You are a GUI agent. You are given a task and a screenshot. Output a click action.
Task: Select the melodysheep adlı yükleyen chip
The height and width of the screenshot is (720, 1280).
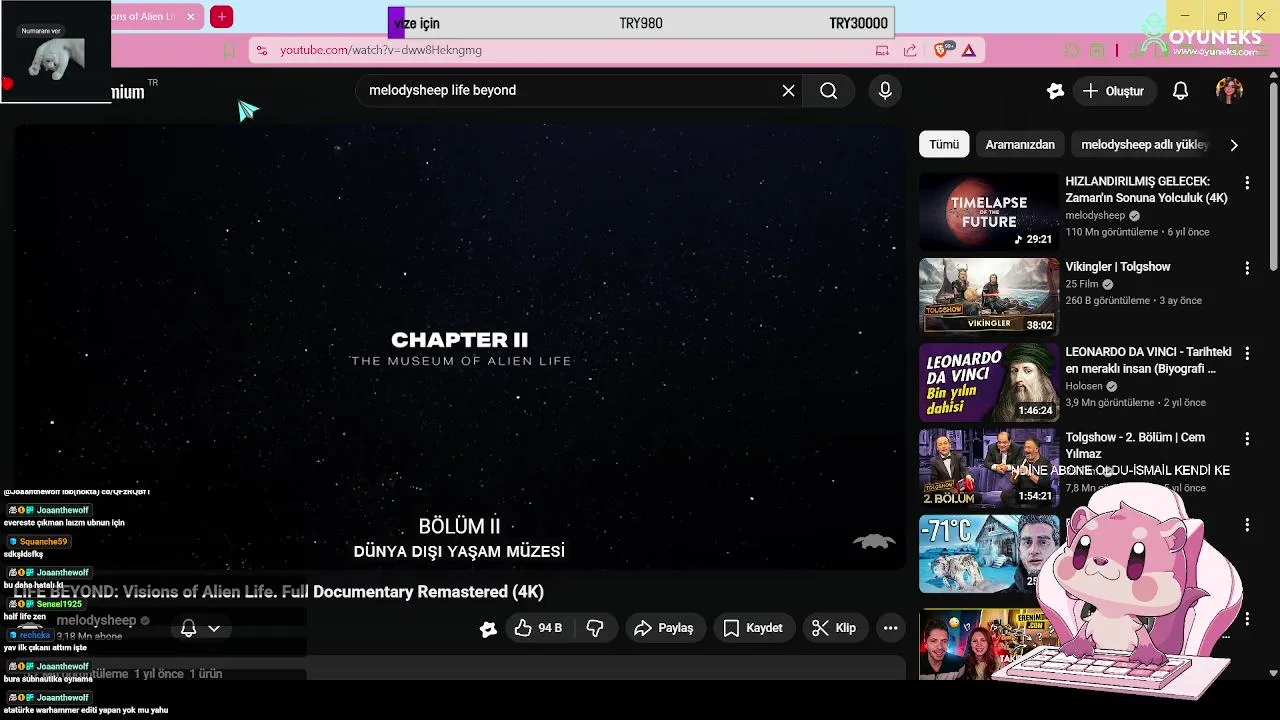point(1145,145)
